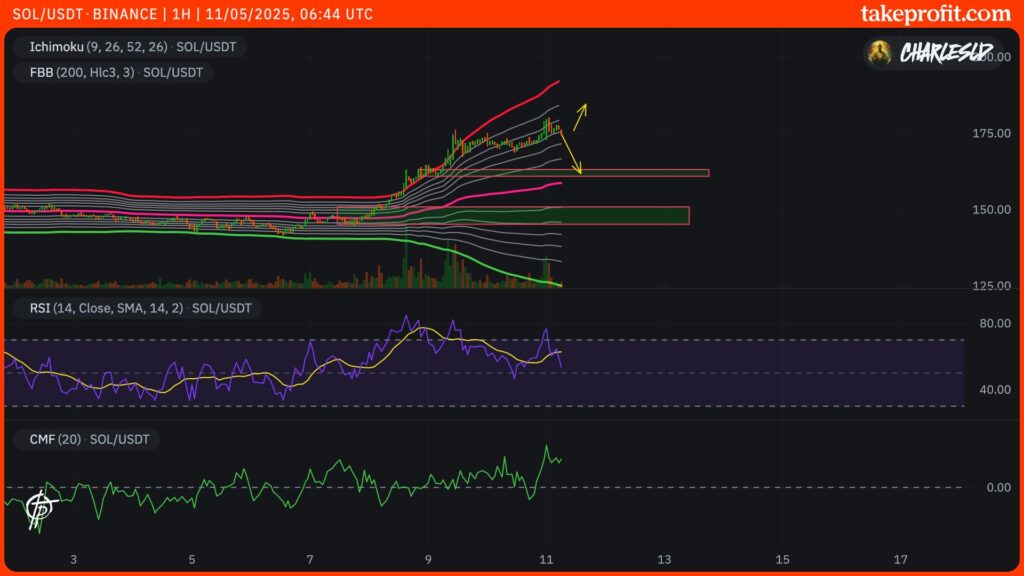Click the 11 date marker on time axis
Screen dimensions: 1024x576
(x=546, y=559)
